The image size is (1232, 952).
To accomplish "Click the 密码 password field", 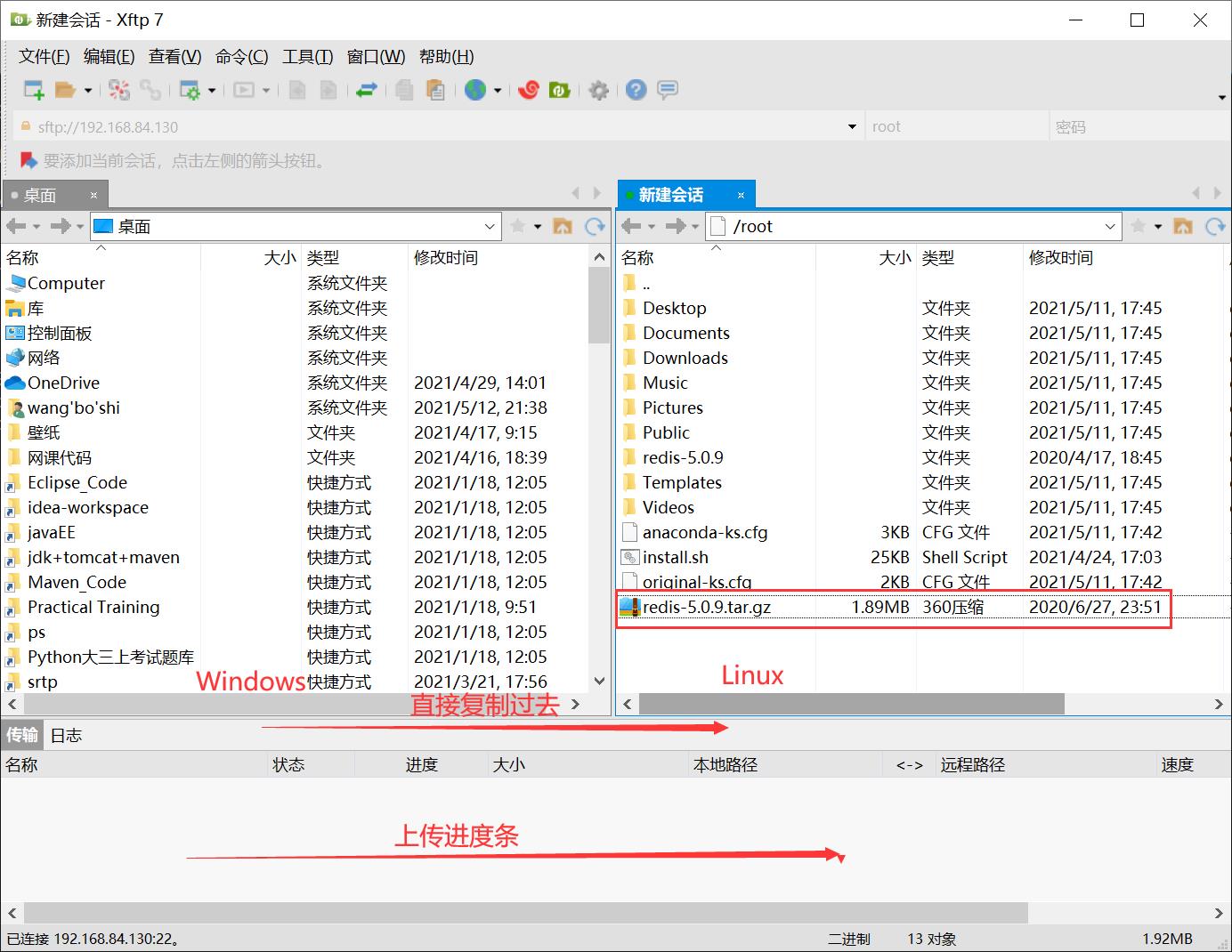I will coord(1139,127).
